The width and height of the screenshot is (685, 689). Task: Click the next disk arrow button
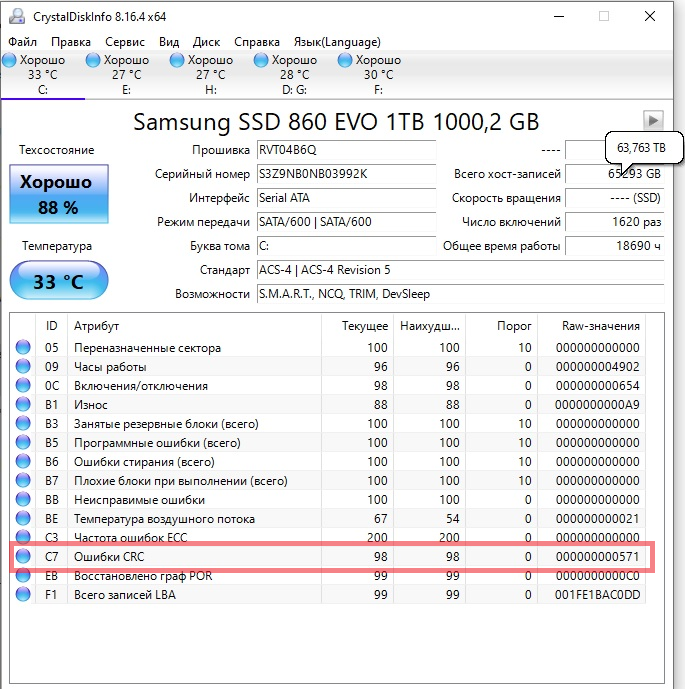coord(653,120)
